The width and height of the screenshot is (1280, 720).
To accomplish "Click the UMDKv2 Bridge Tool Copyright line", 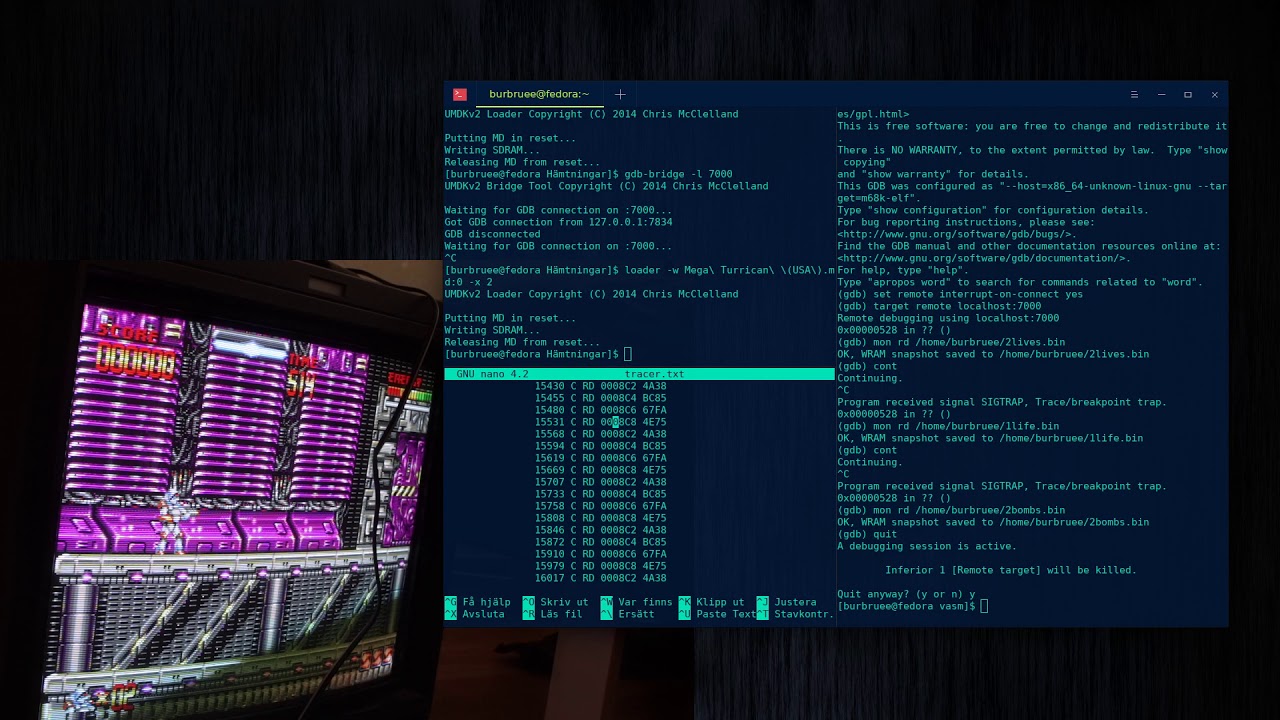I will 606,186.
